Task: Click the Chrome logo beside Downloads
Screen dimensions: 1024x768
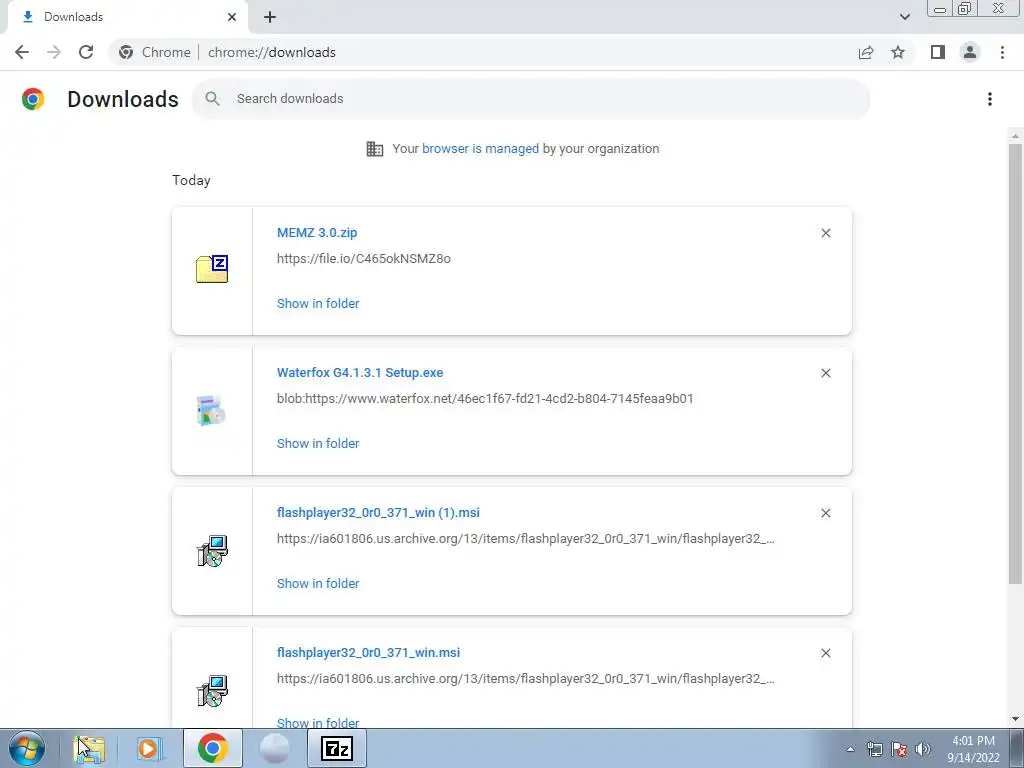Action: [33, 99]
